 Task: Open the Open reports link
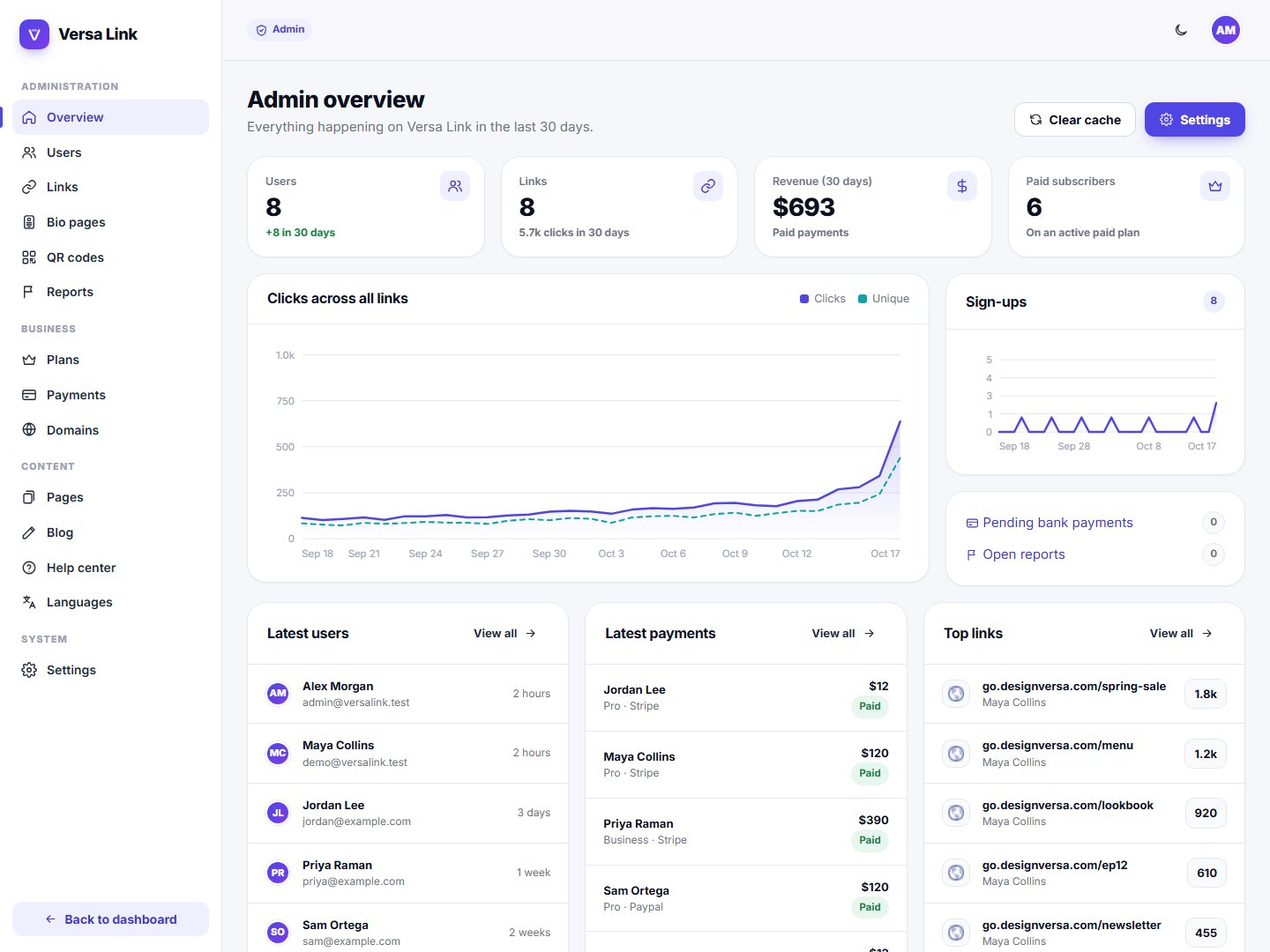click(1015, 554)
